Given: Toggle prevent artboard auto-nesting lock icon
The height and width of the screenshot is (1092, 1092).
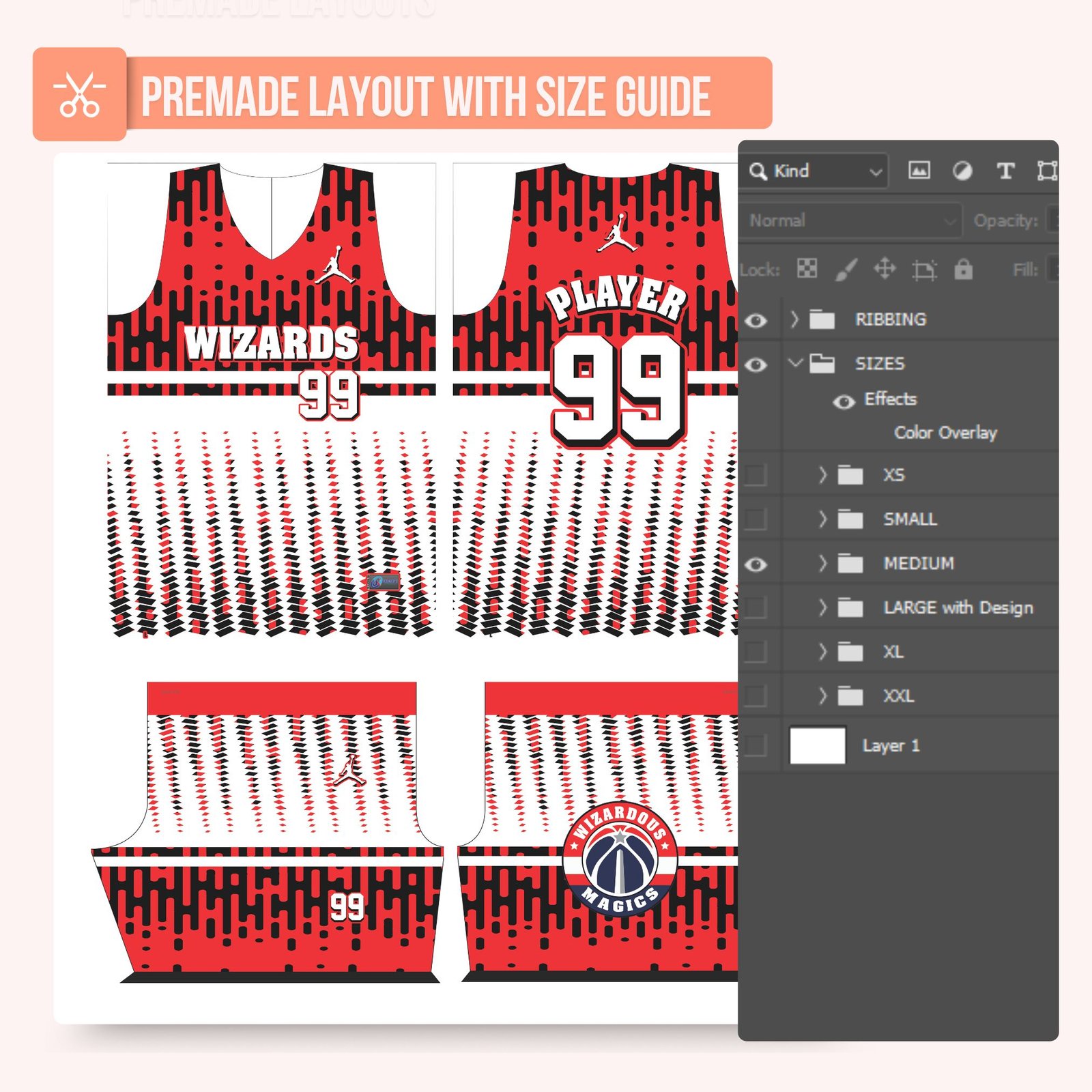Looking at the screenshot, I should pyautogui.click(x=924, y=270).
